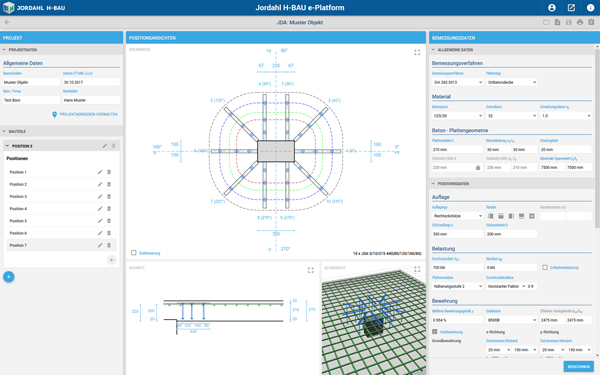This screenshot has height=375, width=600.
Task: Maximize the Grundriss view with fullscreen icon
Action: (417, 52)
